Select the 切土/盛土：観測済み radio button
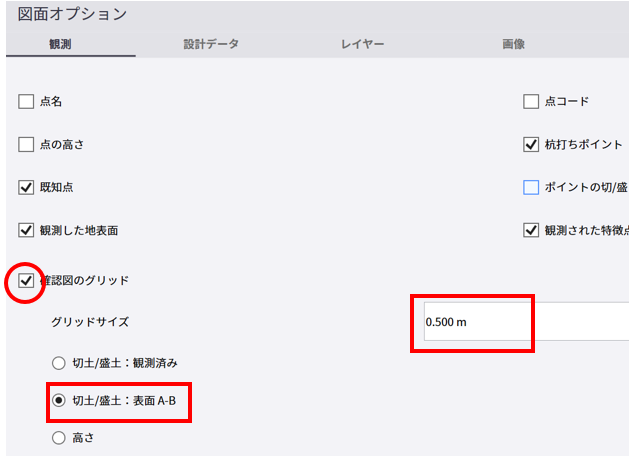Image resolution: width=629 pixels, height=456 pixels. [x=60, y=362]
